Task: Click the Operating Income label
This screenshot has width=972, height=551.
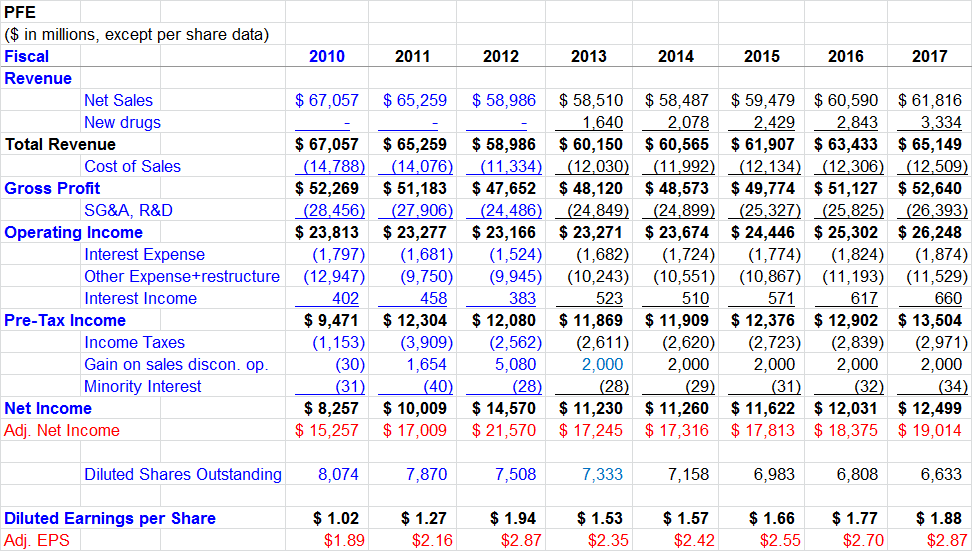Action: [73, 232]
